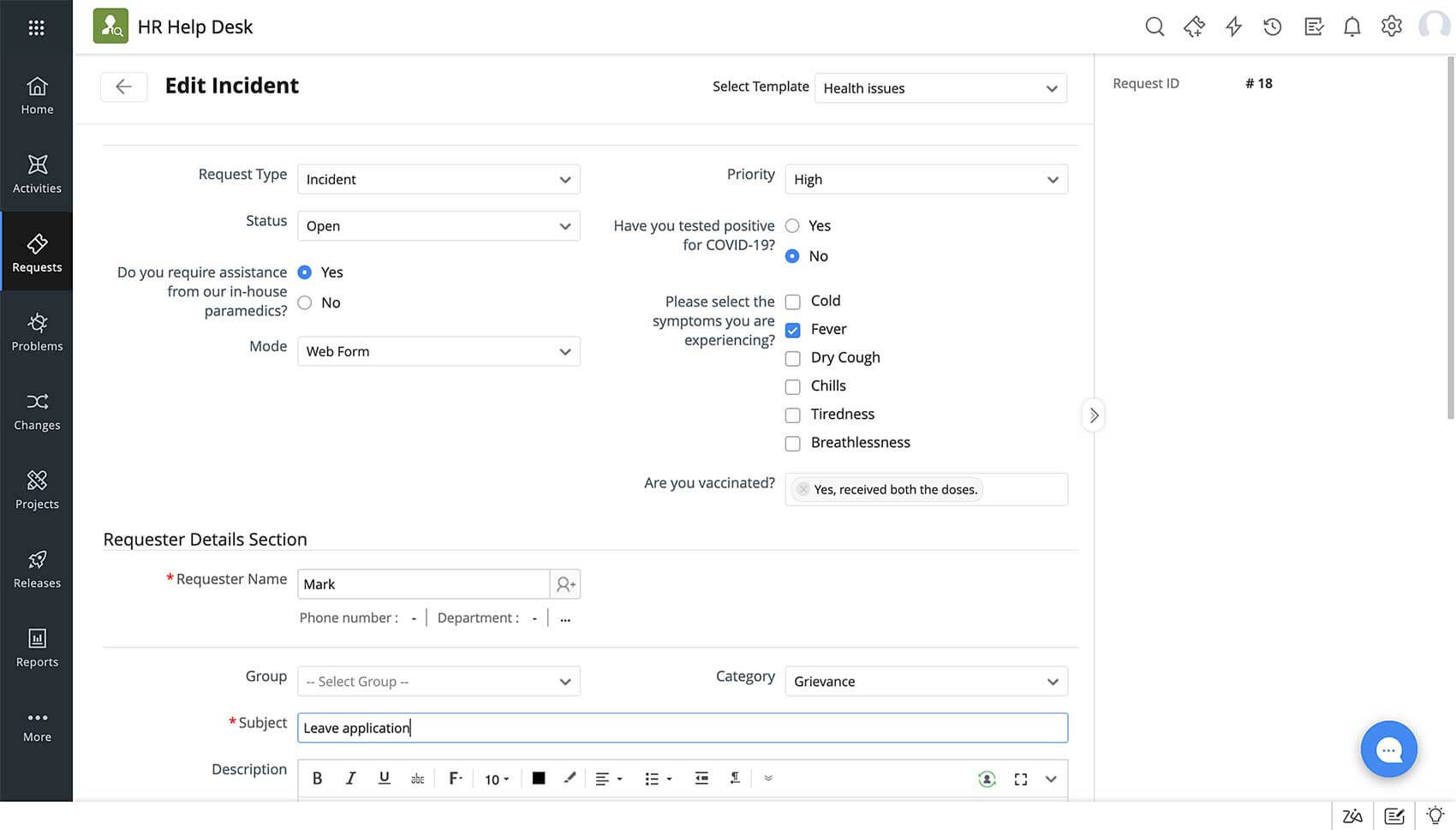Open the settings gear icon

tap(1391, 27)
